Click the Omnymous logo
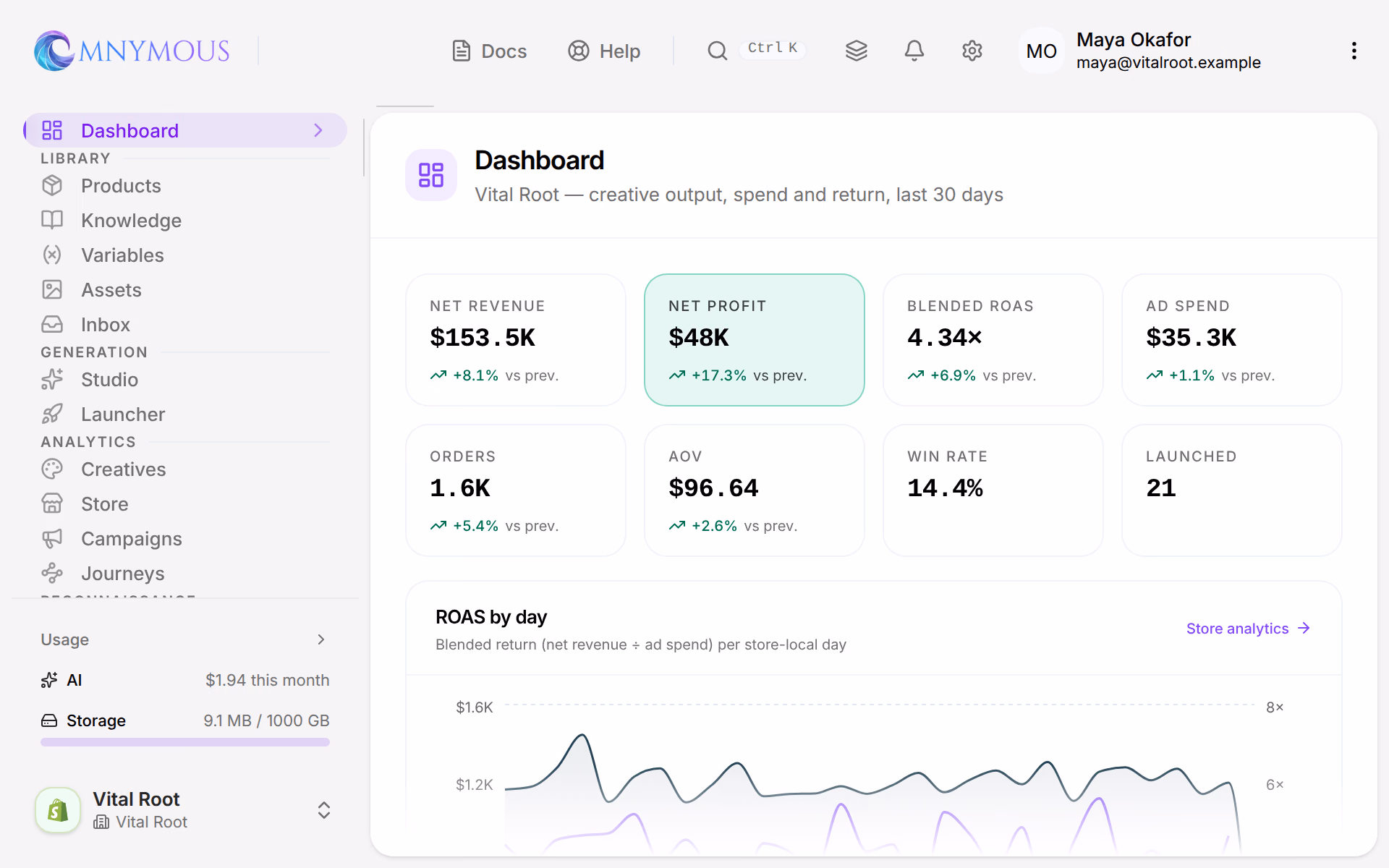The width and height of the screenshot is (1389, 868). pyautogui.click(x=132, y=51)
